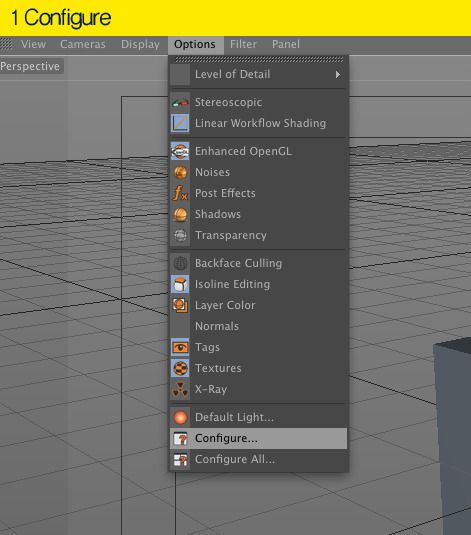This screenshot has width=471, height=535.
Task: Enable Enhanced OpenGL
Action: point(258,151)
